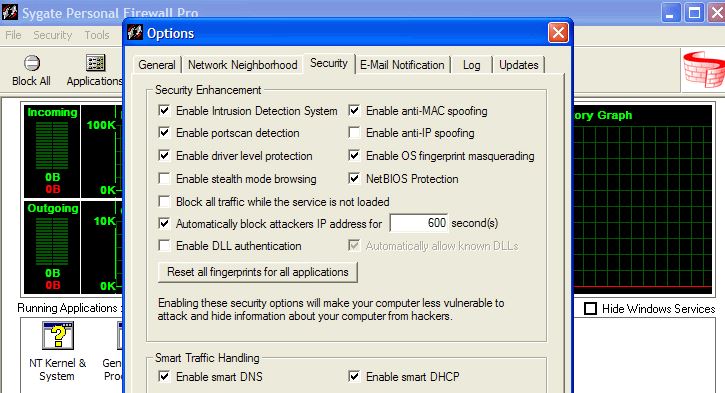Toggle Enable DLL authentication checkbox
This screenshot has height=393, width=725.
(x=164, y=246)
